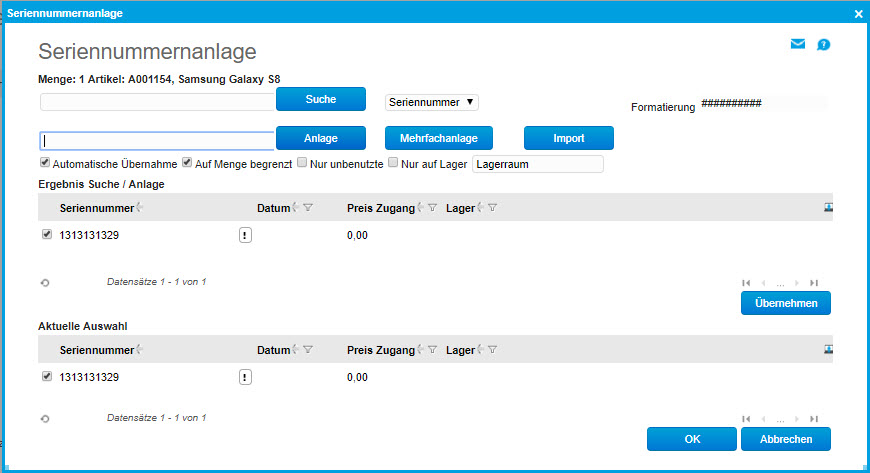Viewport: 870px width, 473px height.
Task: Open the help speech bubble icon
Action: [x=824, y=44]
